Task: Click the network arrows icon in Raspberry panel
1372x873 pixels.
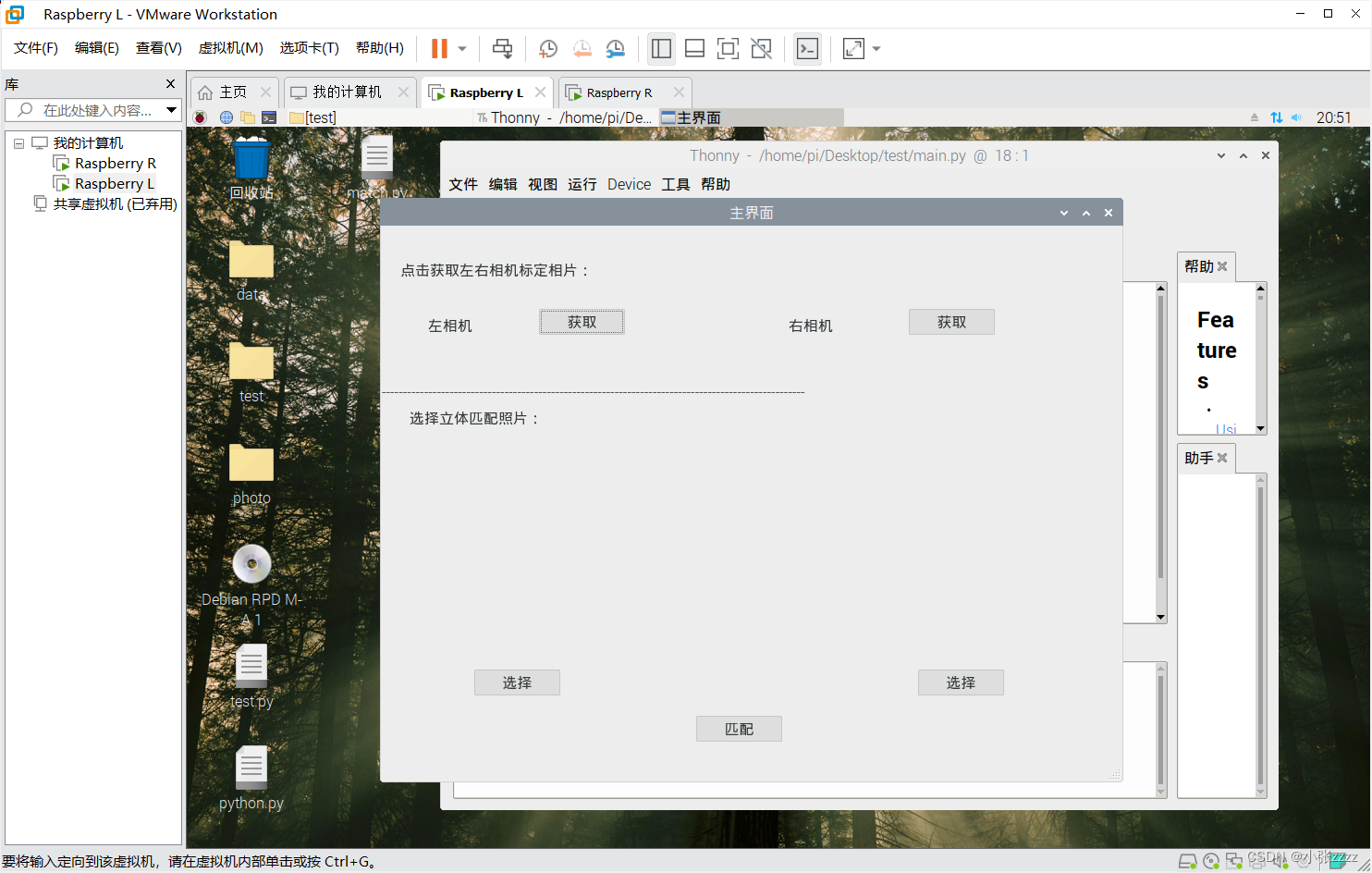Action: [1277, 117]
